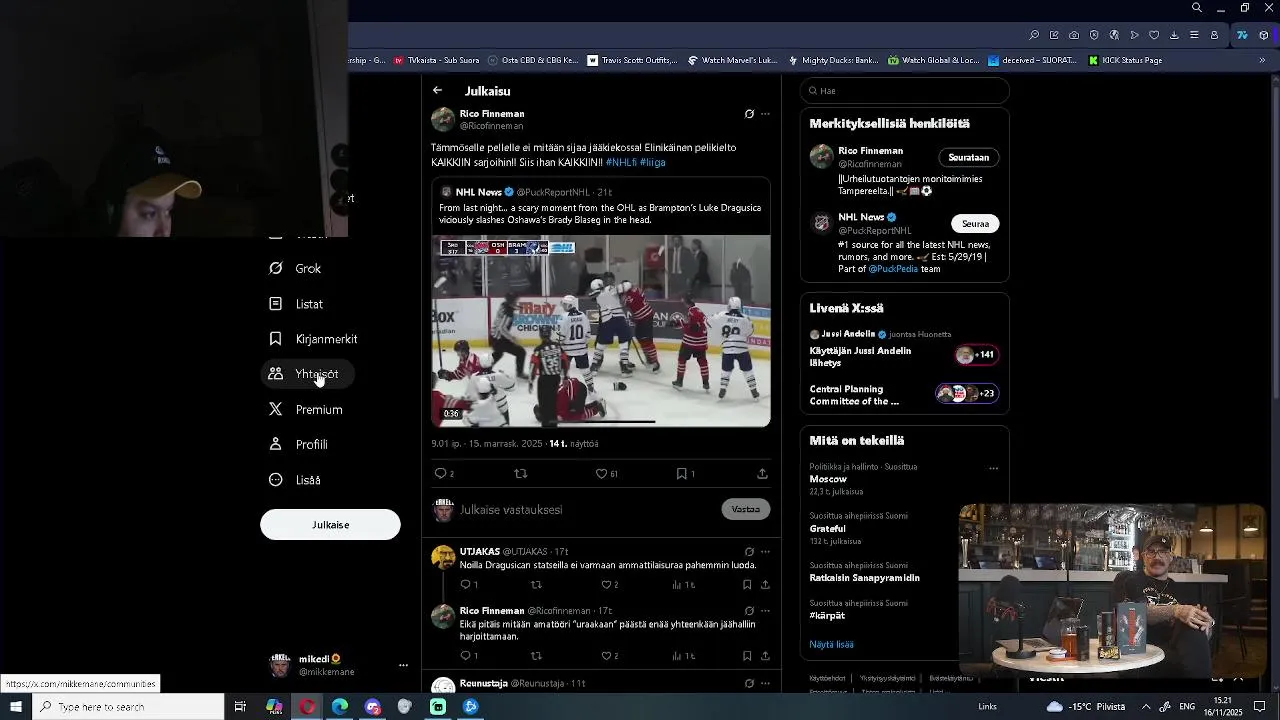This screenshot has height=720, width=1280.
Task: Open Central Planning Committee live space
Action: click(904, 394)
